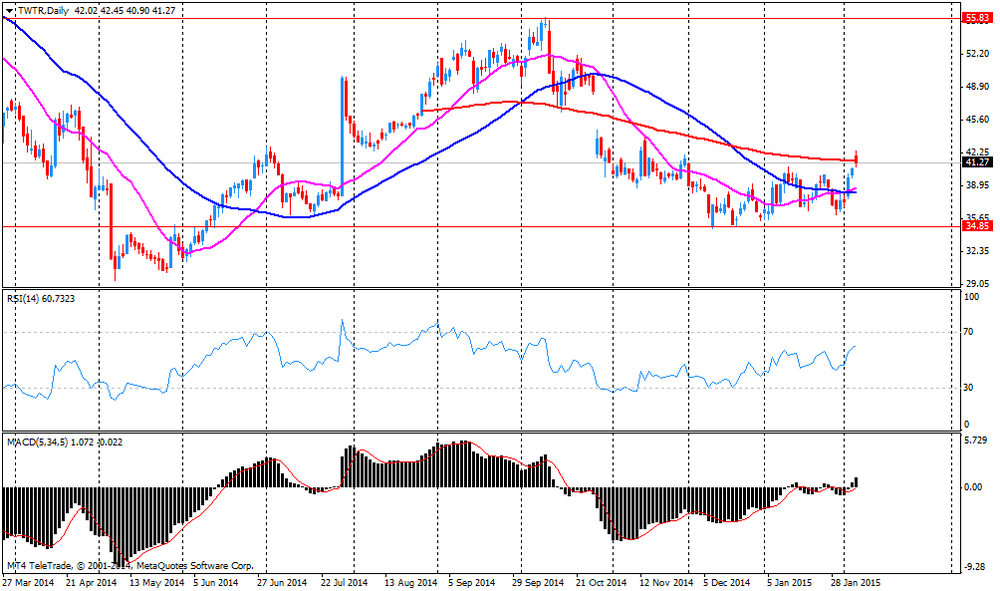The height and width of the screenshot is (591, 1000).
Task: Click the 22 Jul 2014 date label
Action: coord(344,583)
